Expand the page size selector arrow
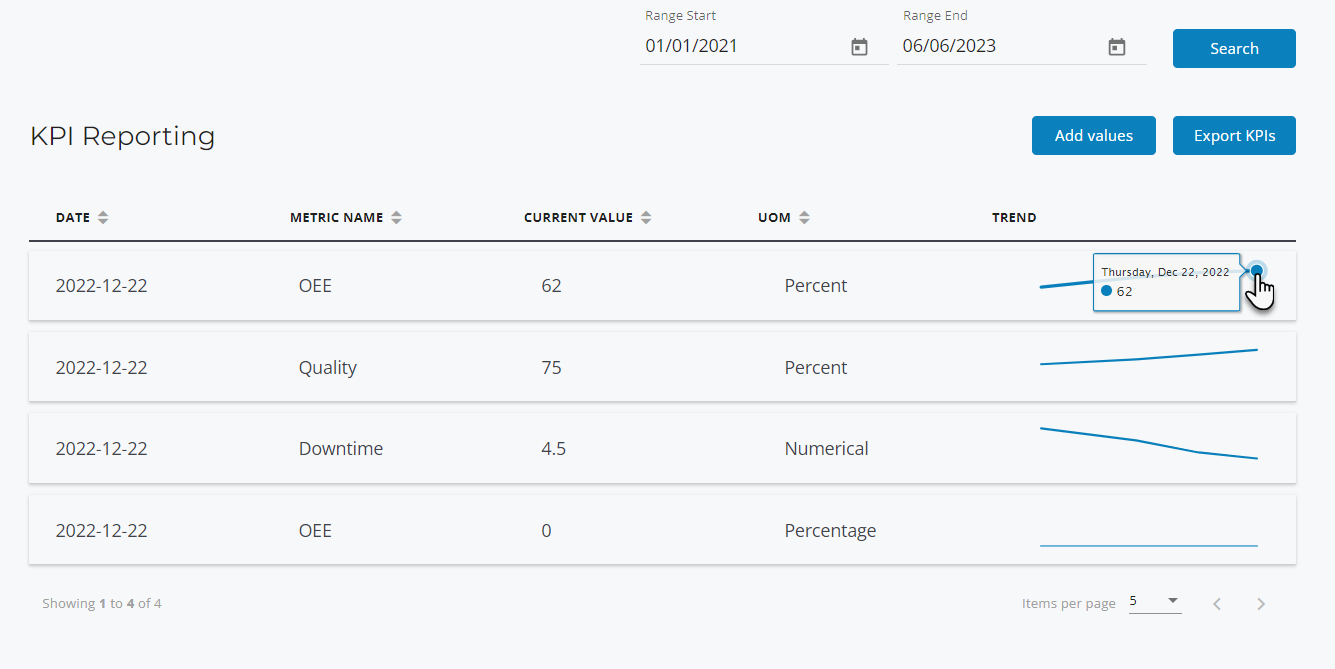This screenshot has height=669, width=1335. [1173, 600]
